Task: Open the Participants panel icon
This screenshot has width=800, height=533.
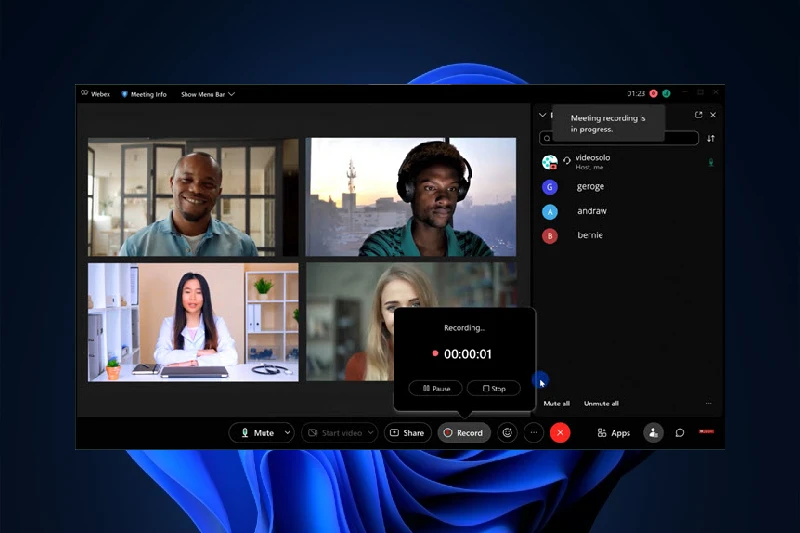Action: pos(652,433)
